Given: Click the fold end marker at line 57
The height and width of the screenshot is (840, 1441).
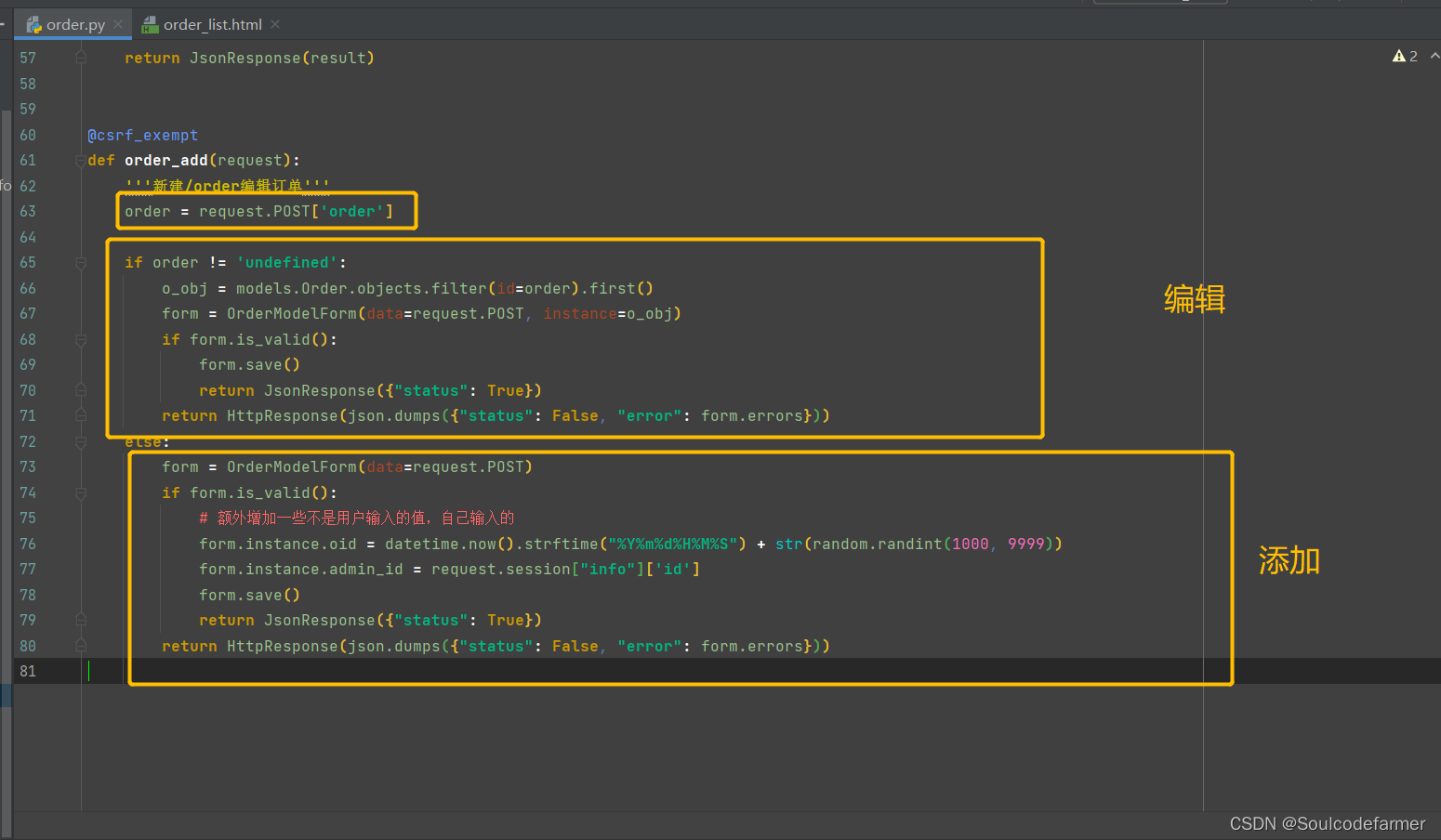Looking at the screenshot, I should point(81,59).
